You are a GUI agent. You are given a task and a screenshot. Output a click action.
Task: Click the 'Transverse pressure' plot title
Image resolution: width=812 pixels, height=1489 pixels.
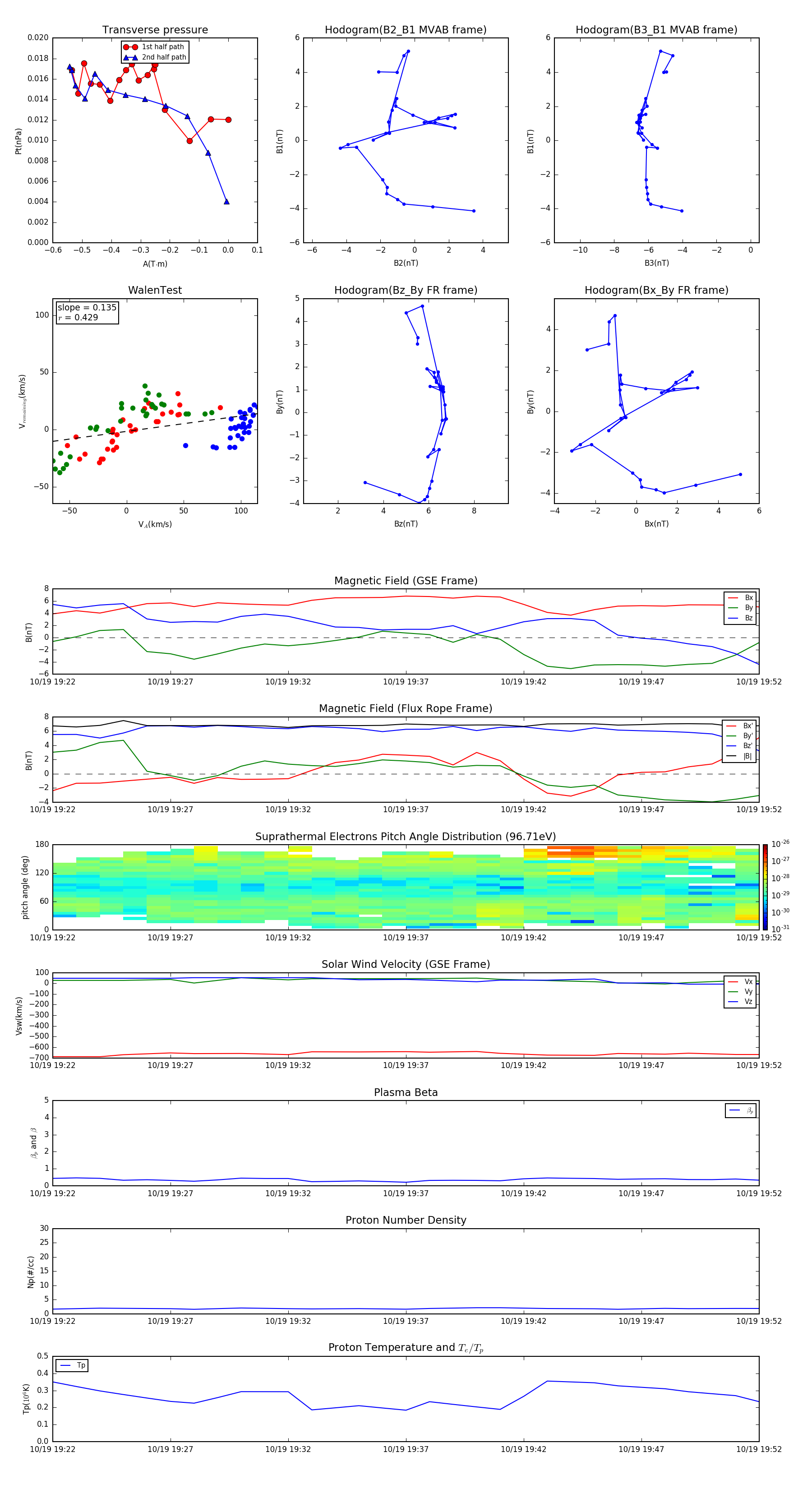[155, 30]
